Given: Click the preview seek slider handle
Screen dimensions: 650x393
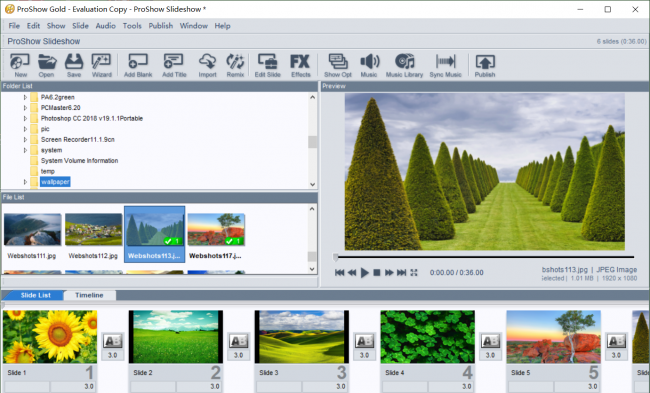Looking at the screenshot, I should click(335, 257).
